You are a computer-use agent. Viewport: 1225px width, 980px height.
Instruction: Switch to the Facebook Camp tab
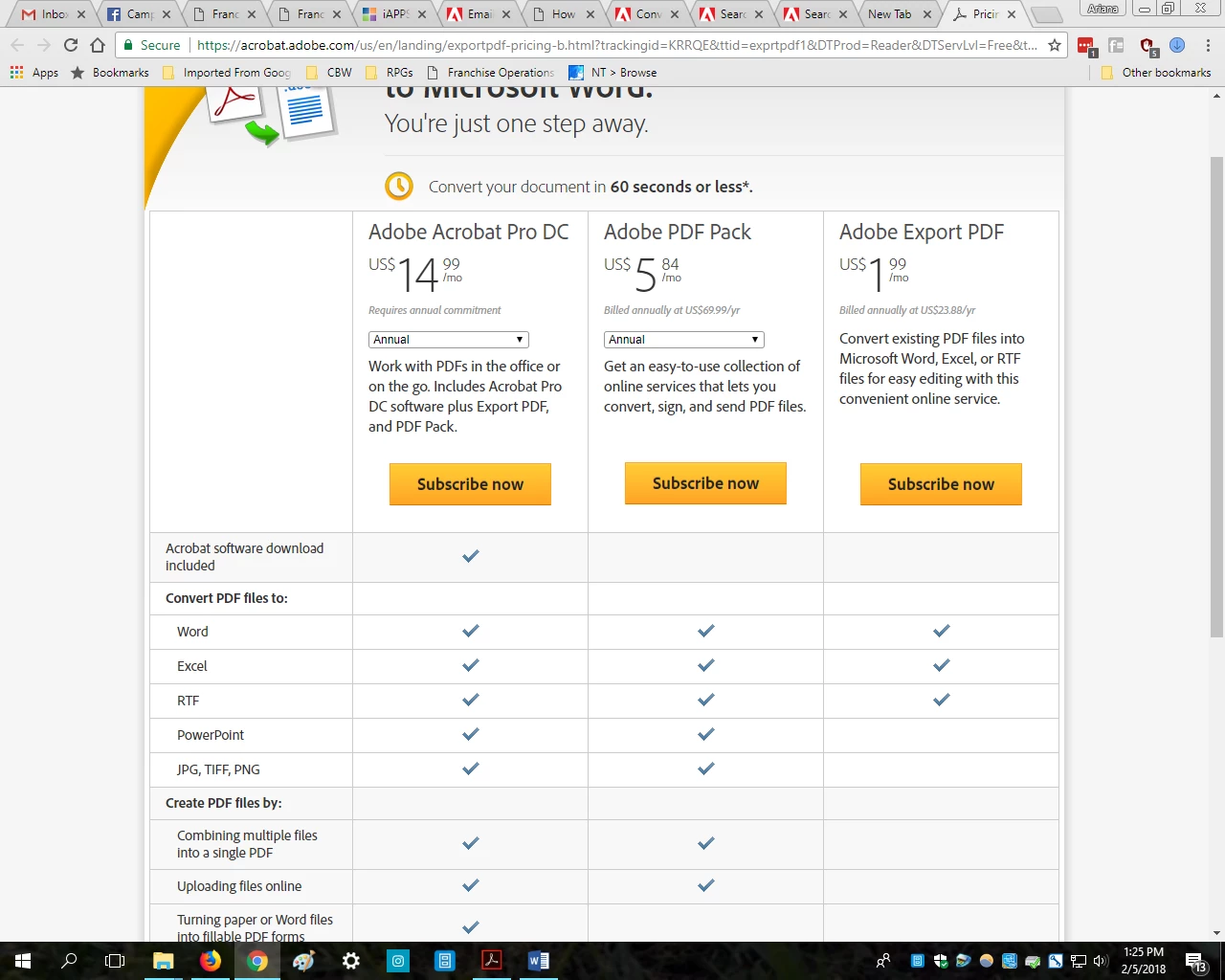[139, 14]
